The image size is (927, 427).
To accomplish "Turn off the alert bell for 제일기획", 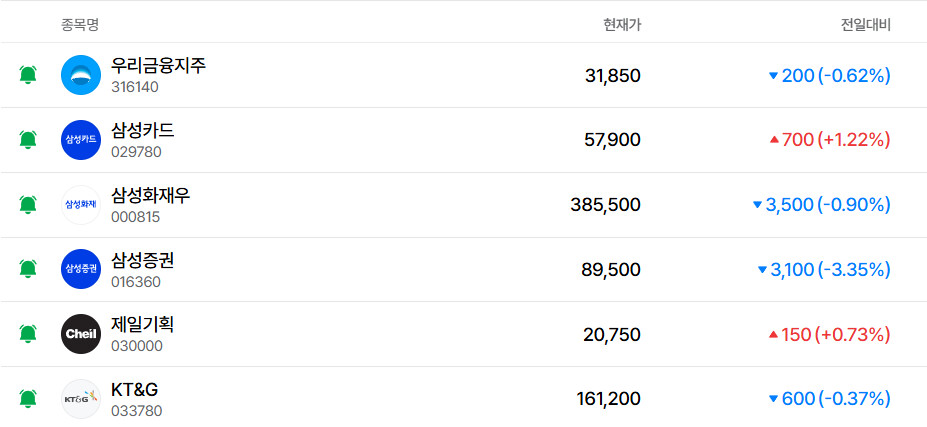I will (x=28, y=334).
